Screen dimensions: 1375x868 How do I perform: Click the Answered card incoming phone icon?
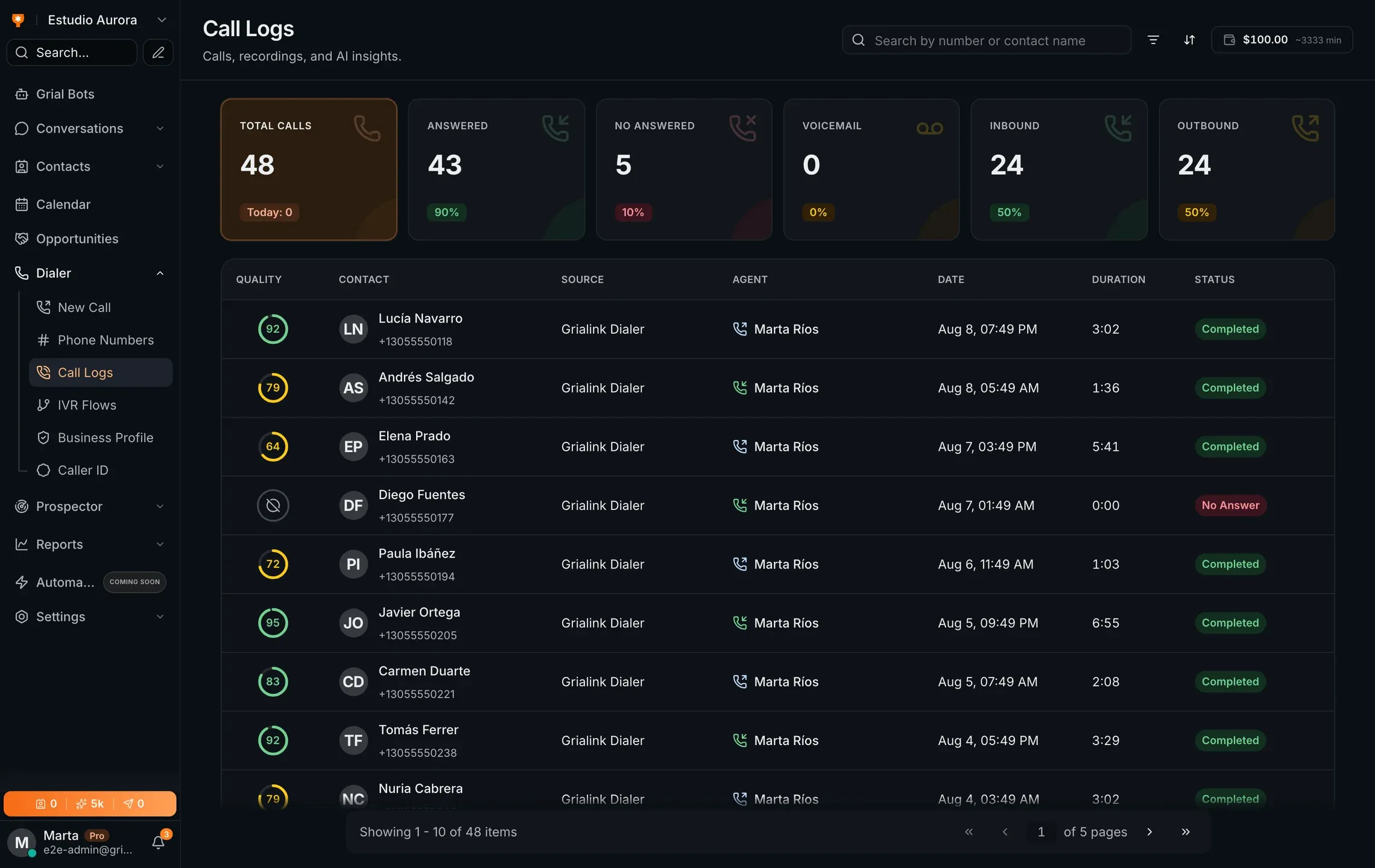coord(555,128)
